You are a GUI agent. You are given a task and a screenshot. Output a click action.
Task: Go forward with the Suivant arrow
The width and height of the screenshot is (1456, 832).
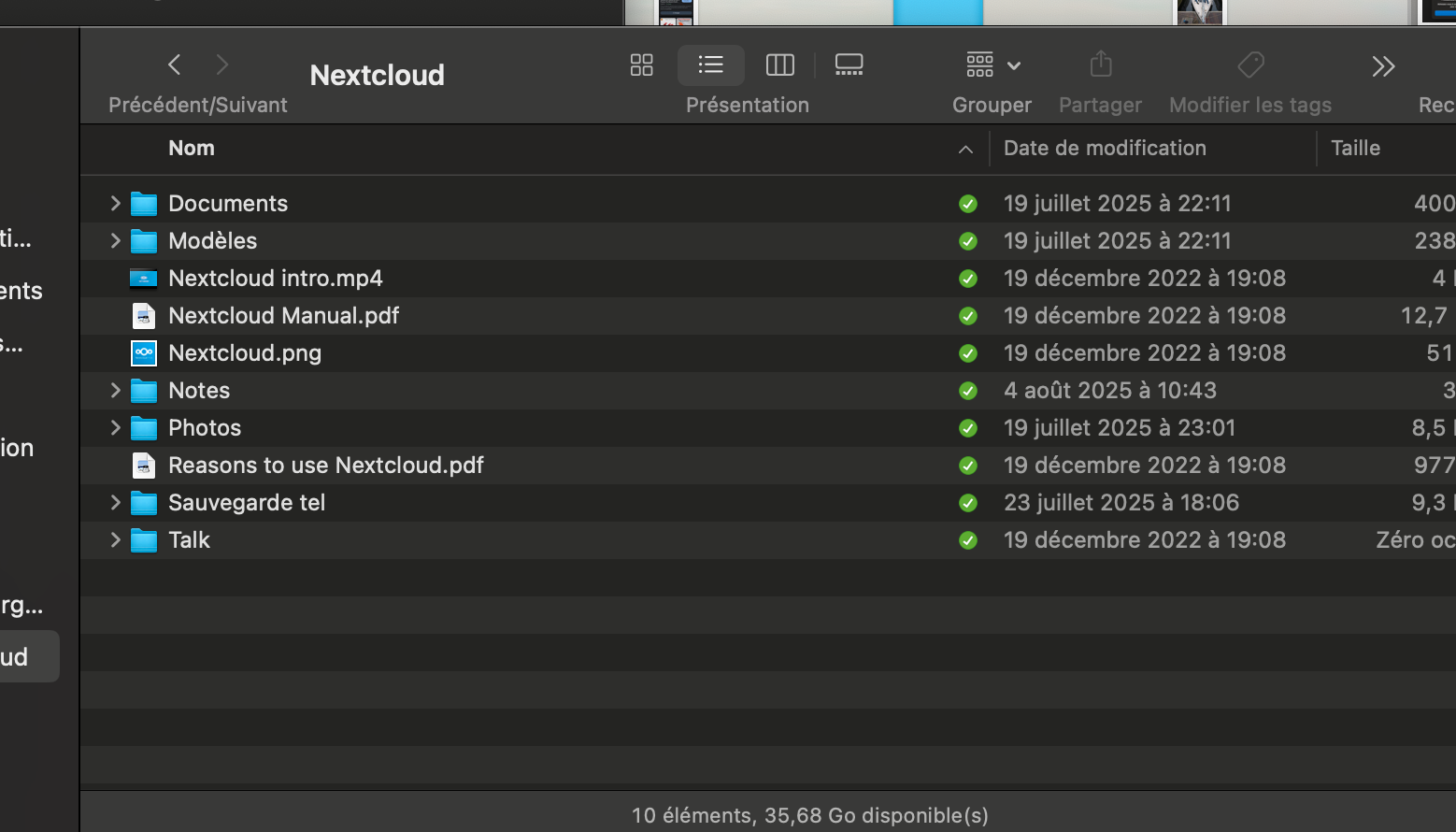(221, 65)
